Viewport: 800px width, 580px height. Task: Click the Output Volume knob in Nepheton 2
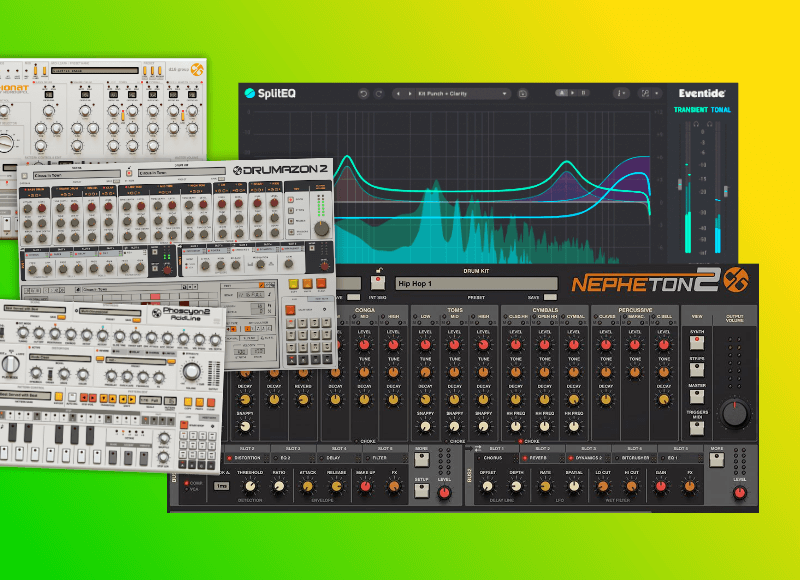pos(735,413)
